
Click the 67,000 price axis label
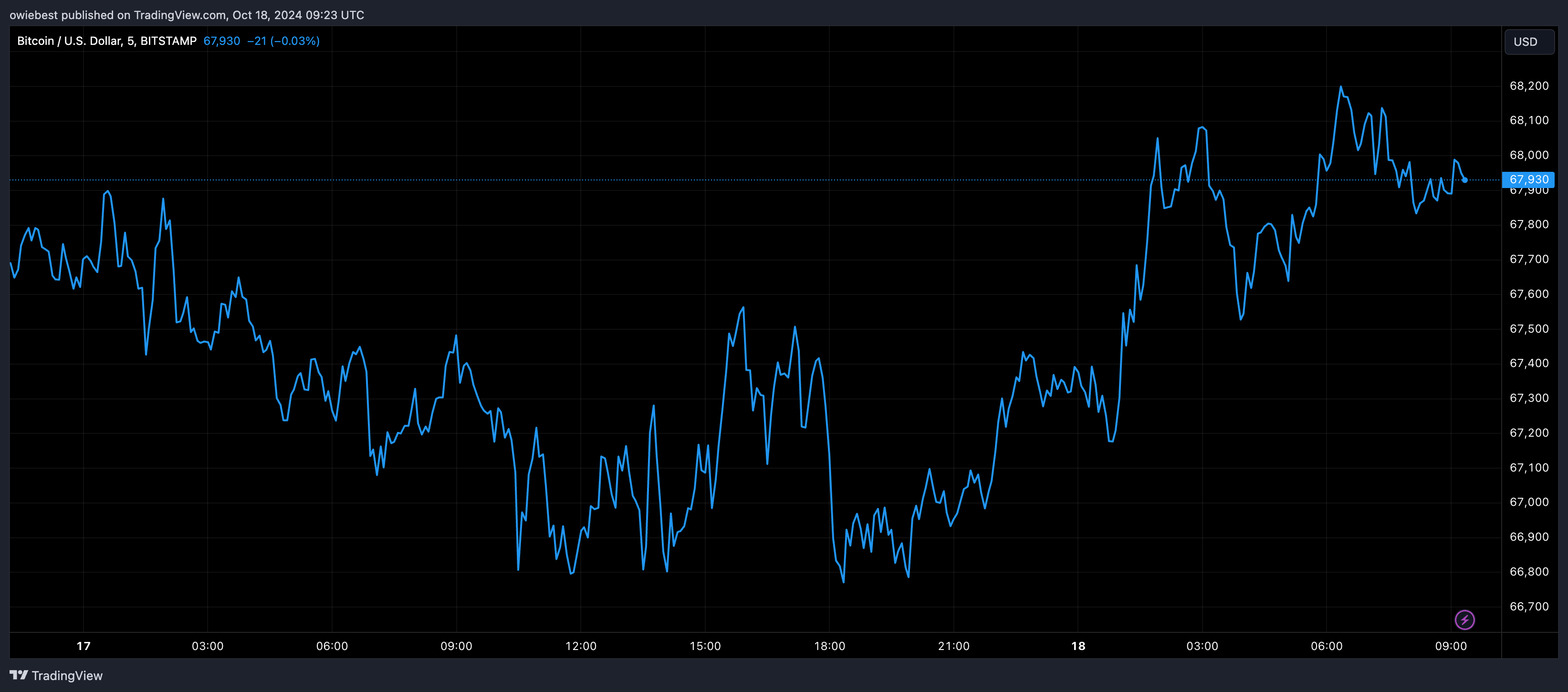[x=1529, y=502]
